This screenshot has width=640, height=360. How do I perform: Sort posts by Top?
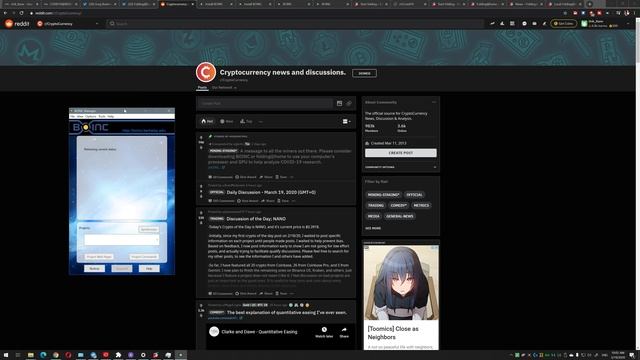coord(246,121)
